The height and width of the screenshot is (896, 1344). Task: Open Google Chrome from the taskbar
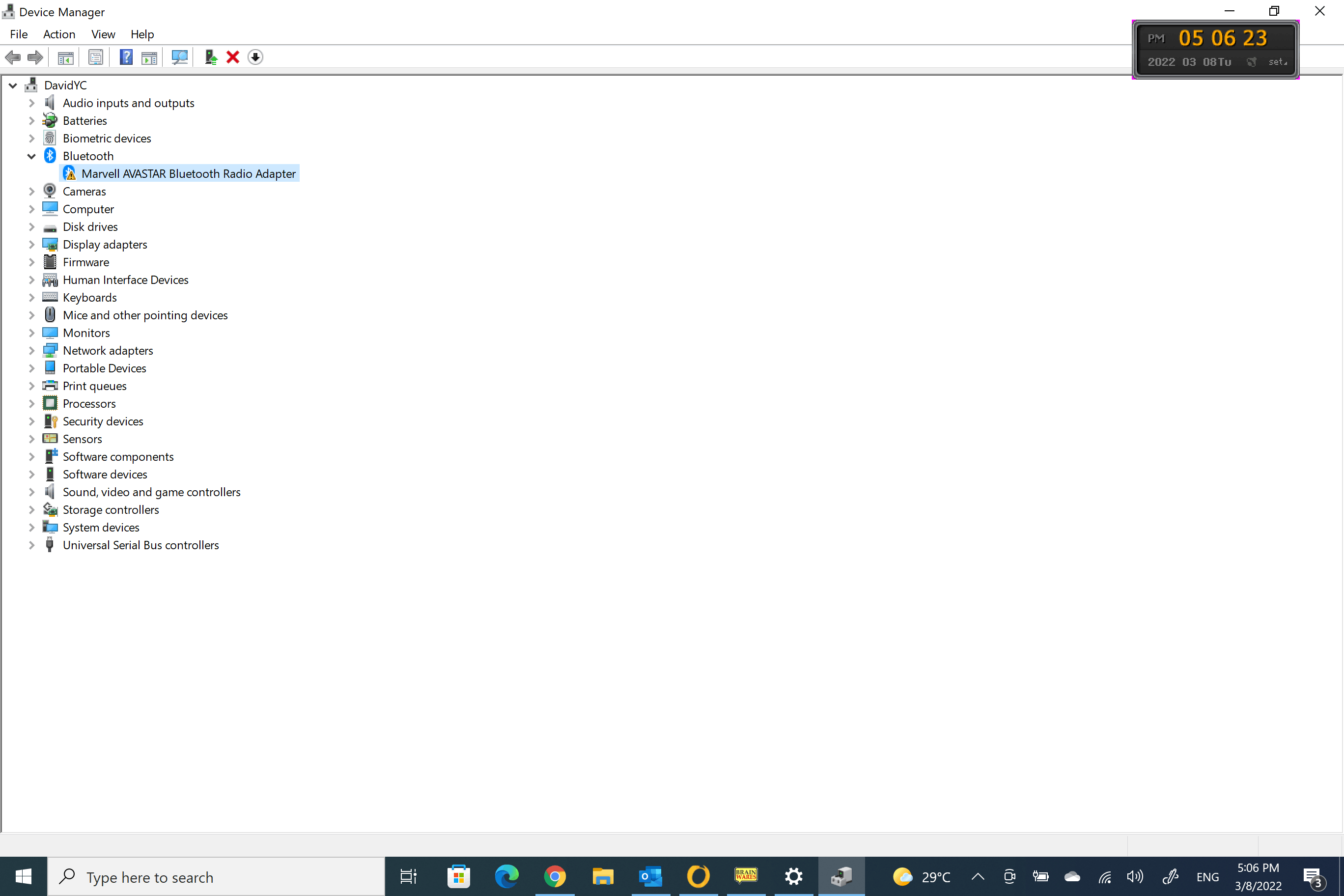pos(554,876)
